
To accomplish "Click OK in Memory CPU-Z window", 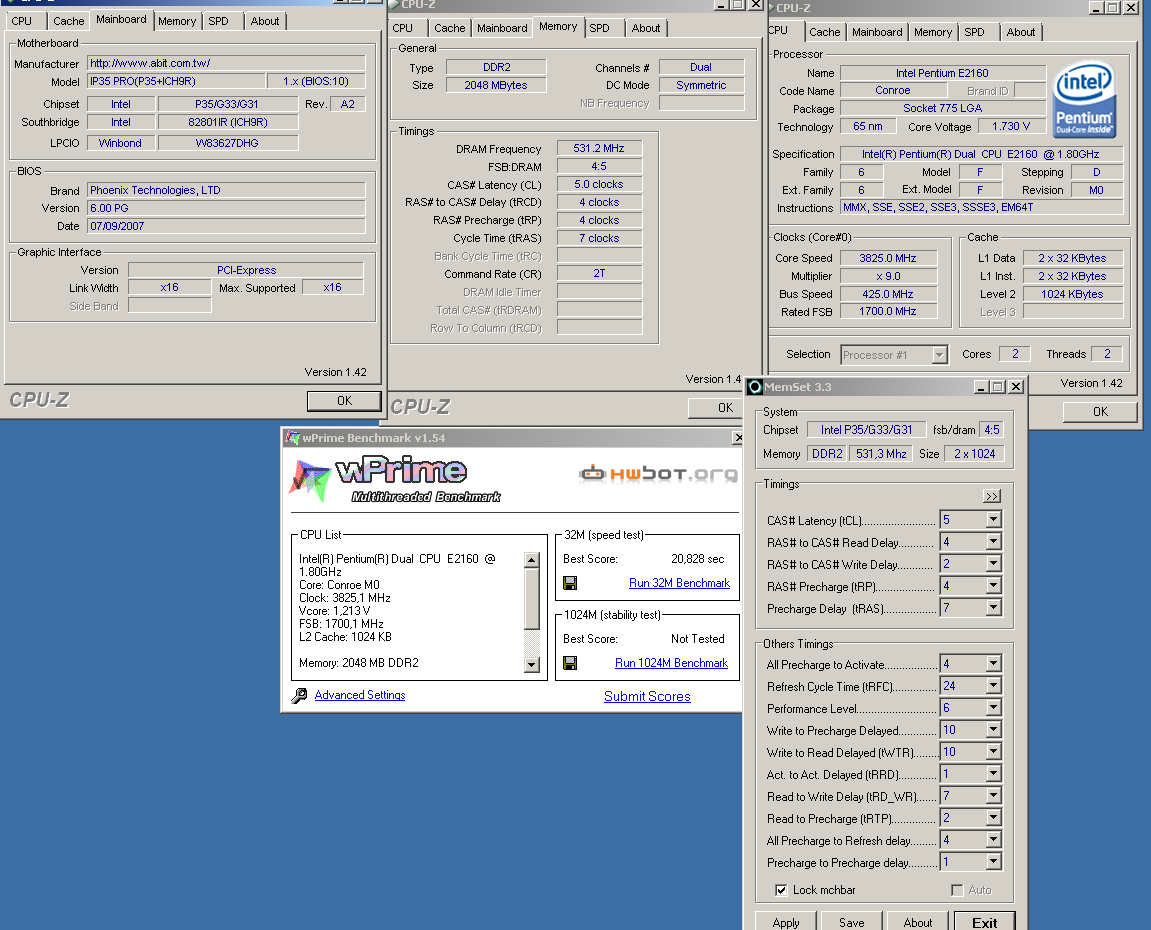I will 716,407.
